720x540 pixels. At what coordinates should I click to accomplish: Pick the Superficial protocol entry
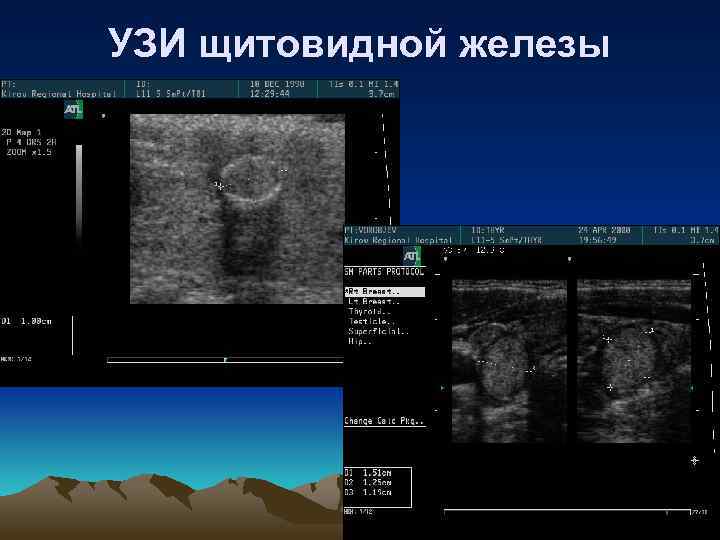pos(378,332)
